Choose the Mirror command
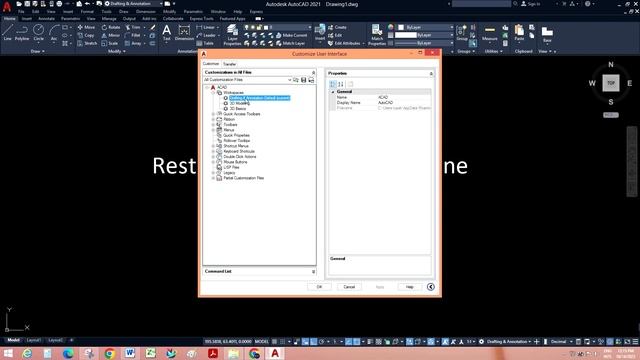The height and width of the screenshot is (360, 640). click(x=111, y=36)
